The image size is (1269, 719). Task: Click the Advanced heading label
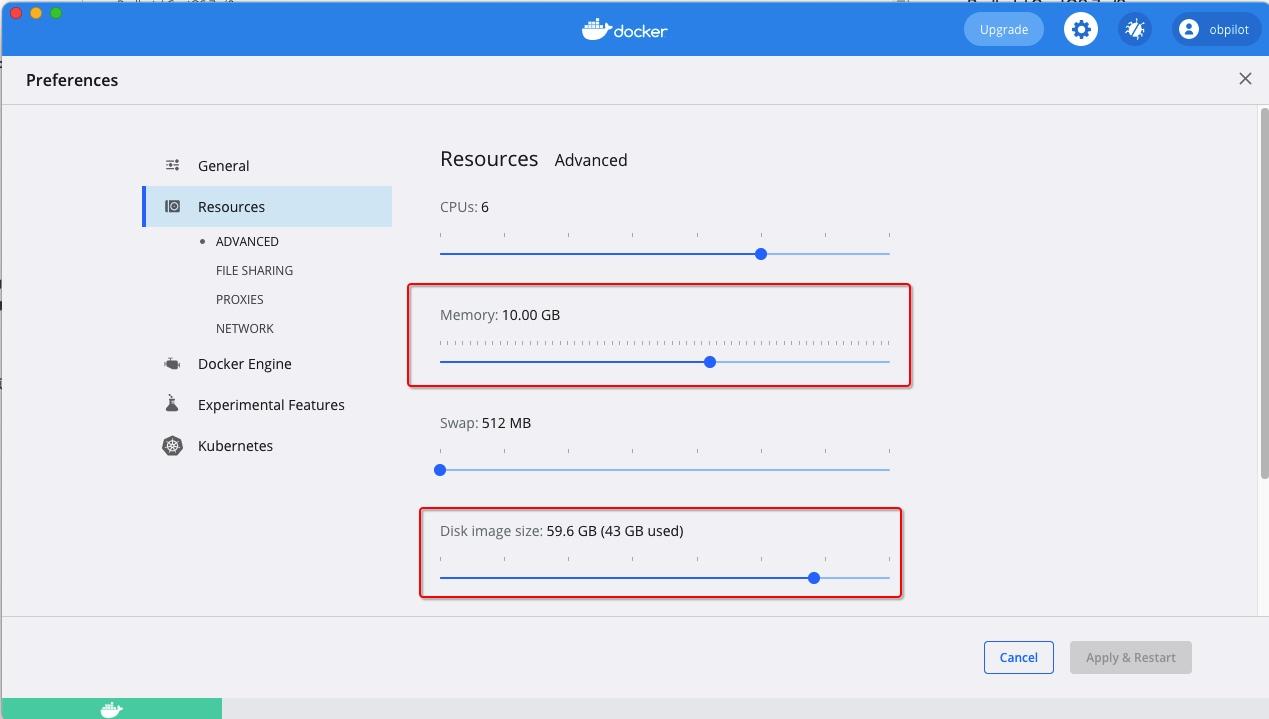pos(591,160)
